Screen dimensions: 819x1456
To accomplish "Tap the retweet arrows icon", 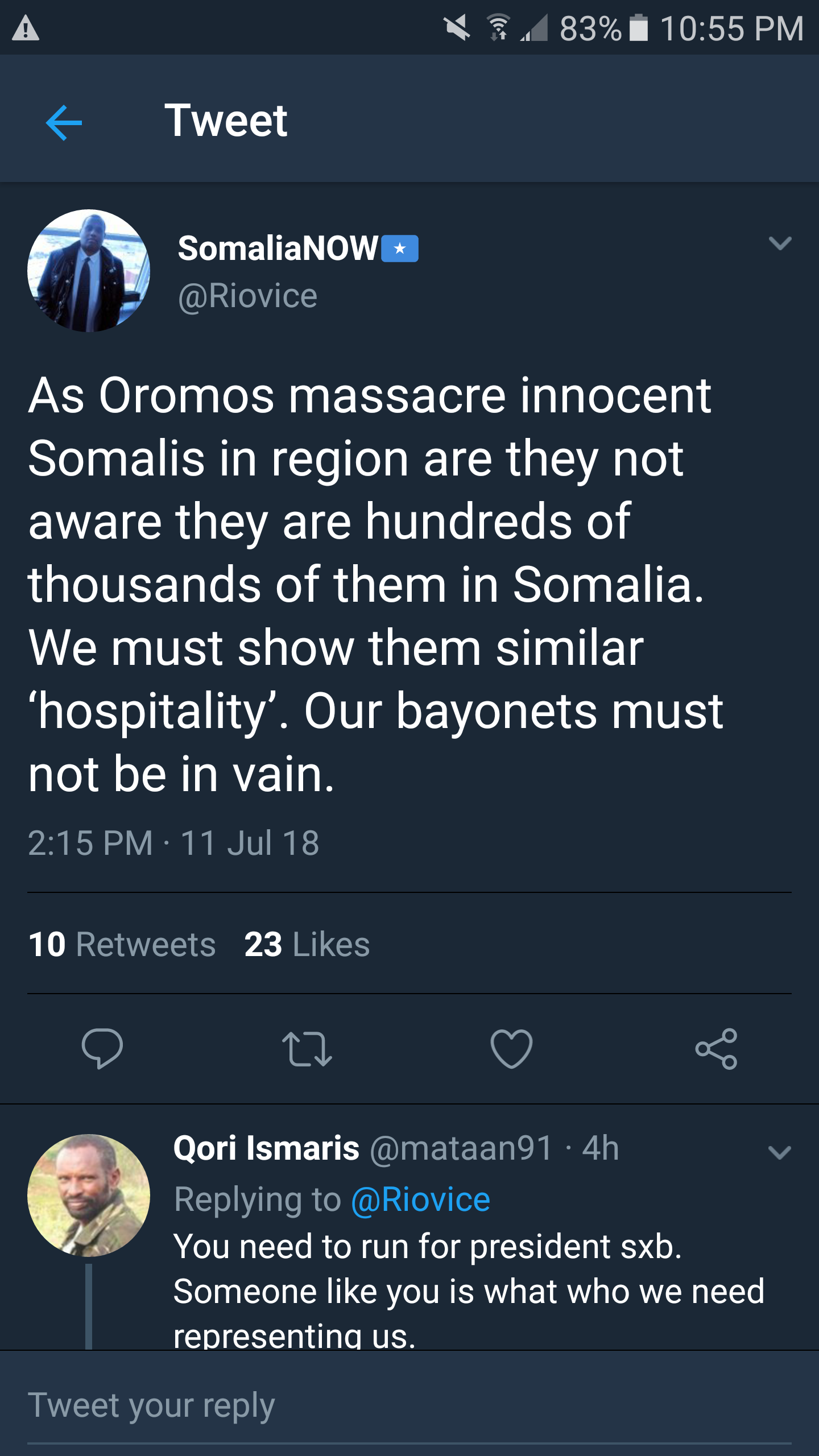I will tap(307, 1049).
